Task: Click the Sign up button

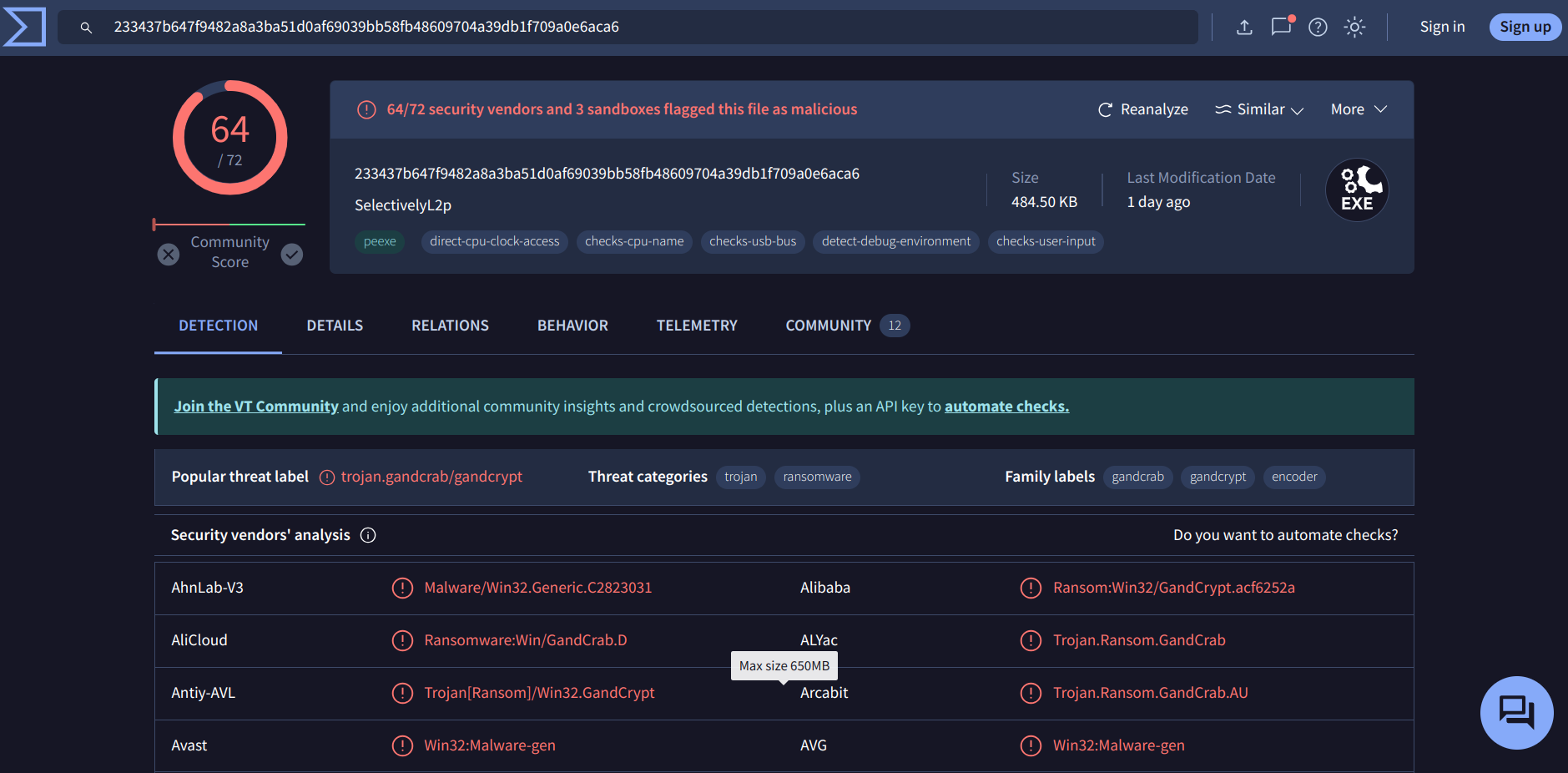Action: 1525,27
